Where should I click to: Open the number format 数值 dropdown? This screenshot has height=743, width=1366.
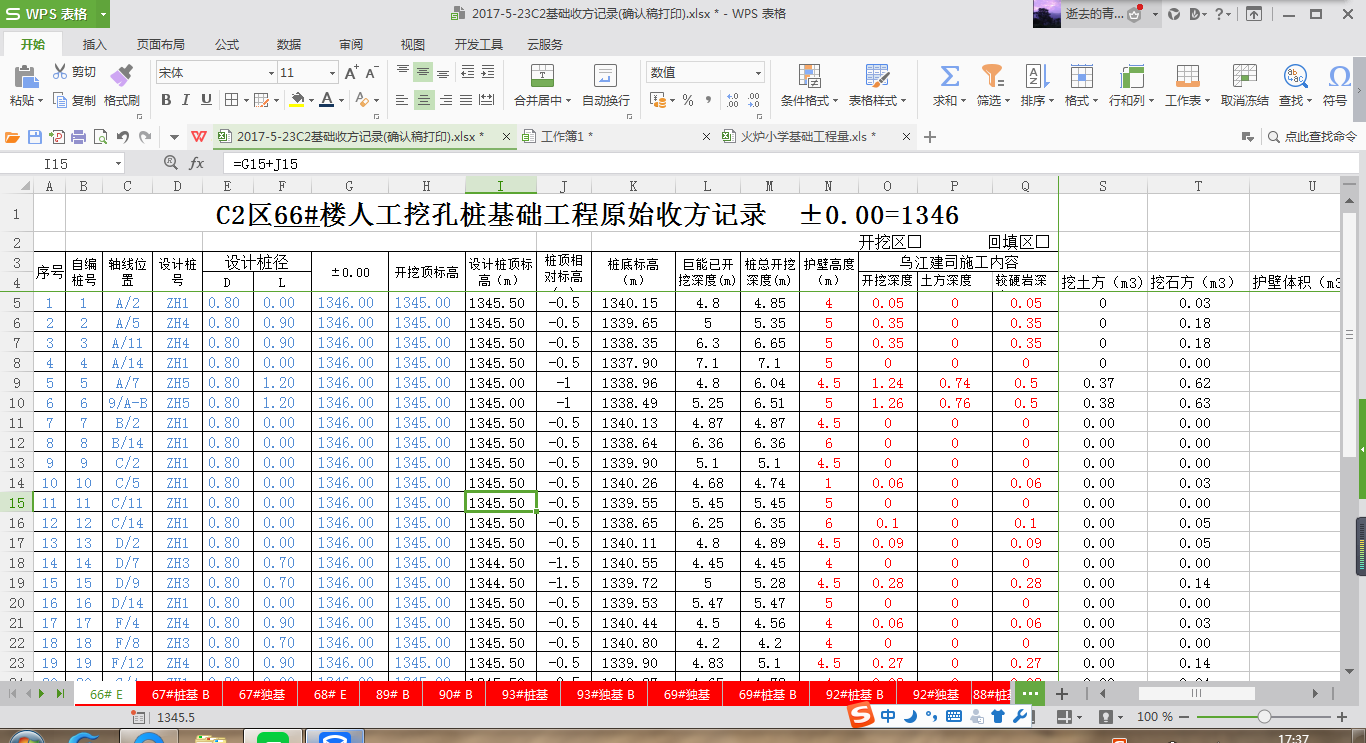pos(758,73)
